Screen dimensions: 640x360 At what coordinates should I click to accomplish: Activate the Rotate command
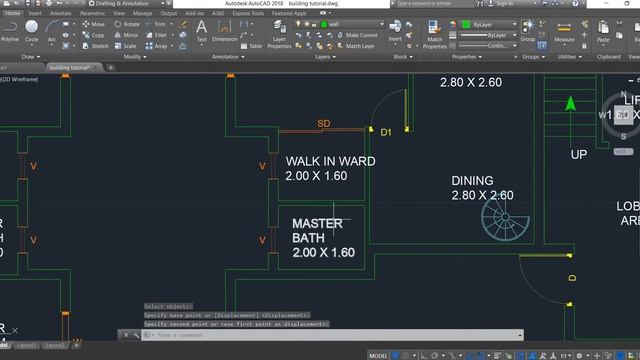point(127,24)
